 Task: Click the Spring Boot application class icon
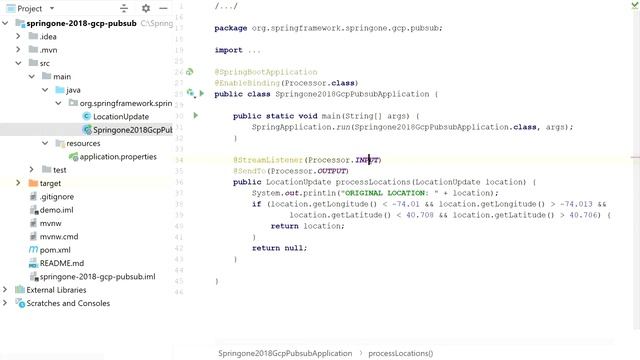click(x=87, y=130)
